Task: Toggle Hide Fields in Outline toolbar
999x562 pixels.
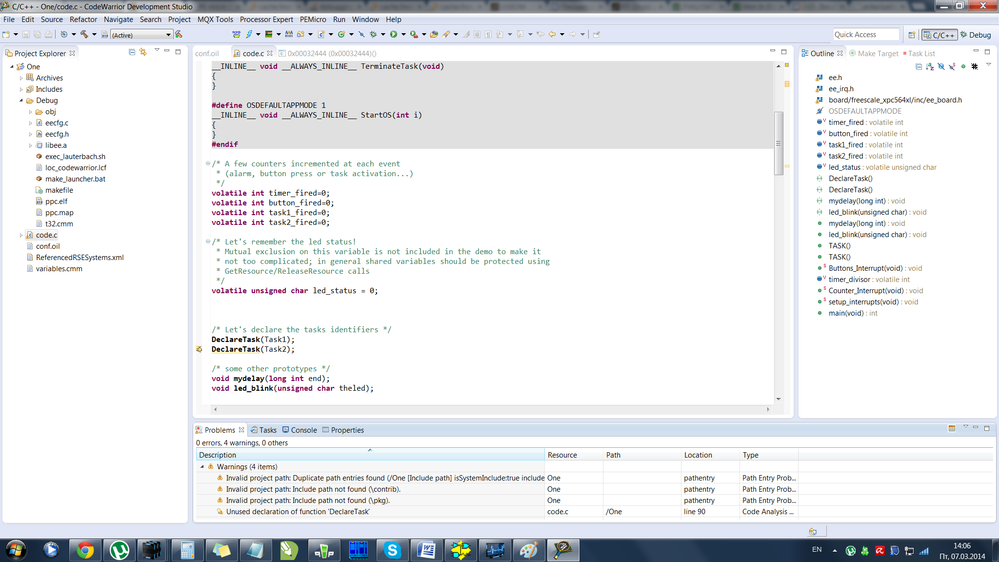Action: (x=941, y=66)
